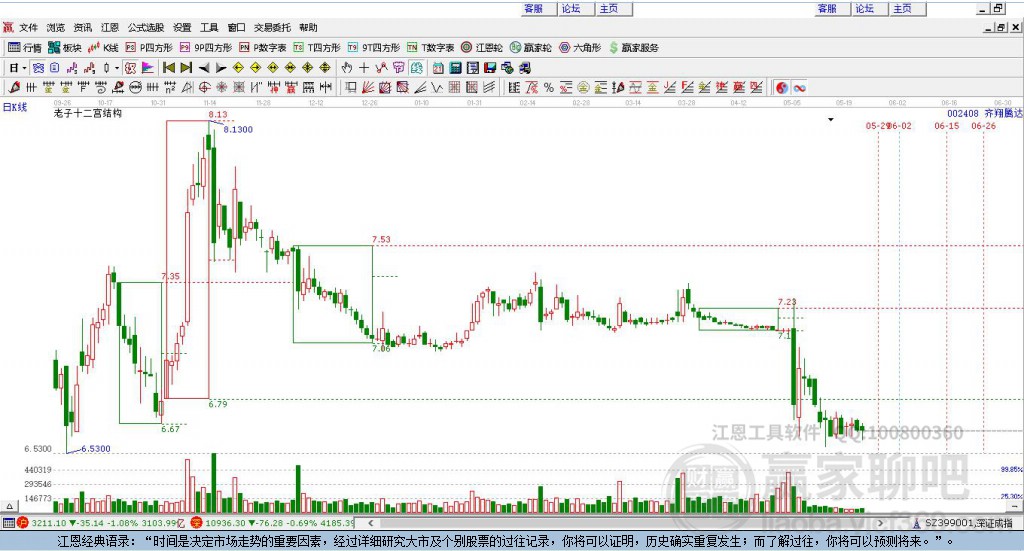Viewport: 1024px width, 551px height.
Task: Click the stock code 002408 label
Action: tap(963, 114)
